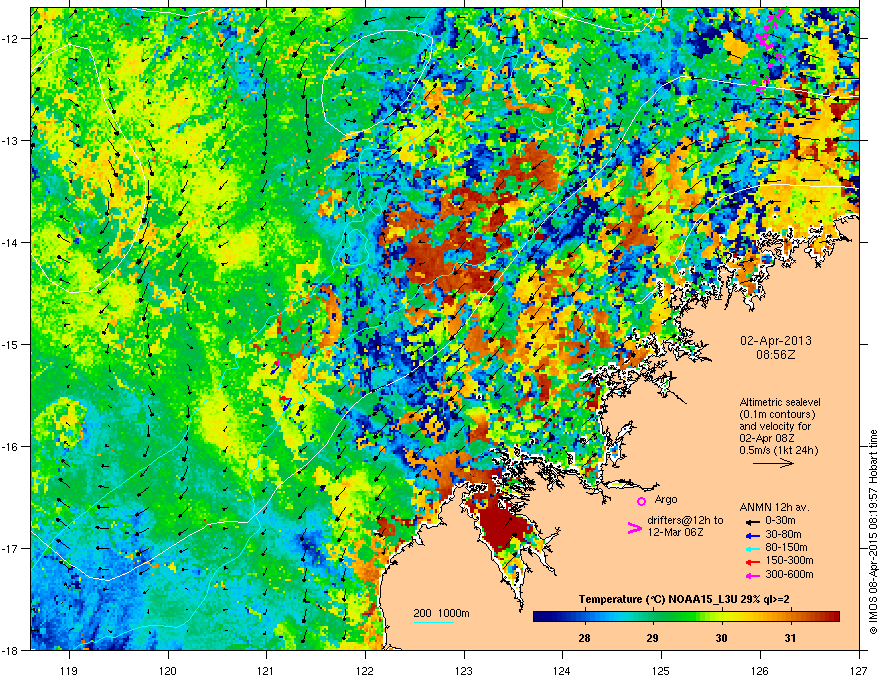Click the longitude axis label '121'
This screenshot has width=880, height=680.
(266, 671)
